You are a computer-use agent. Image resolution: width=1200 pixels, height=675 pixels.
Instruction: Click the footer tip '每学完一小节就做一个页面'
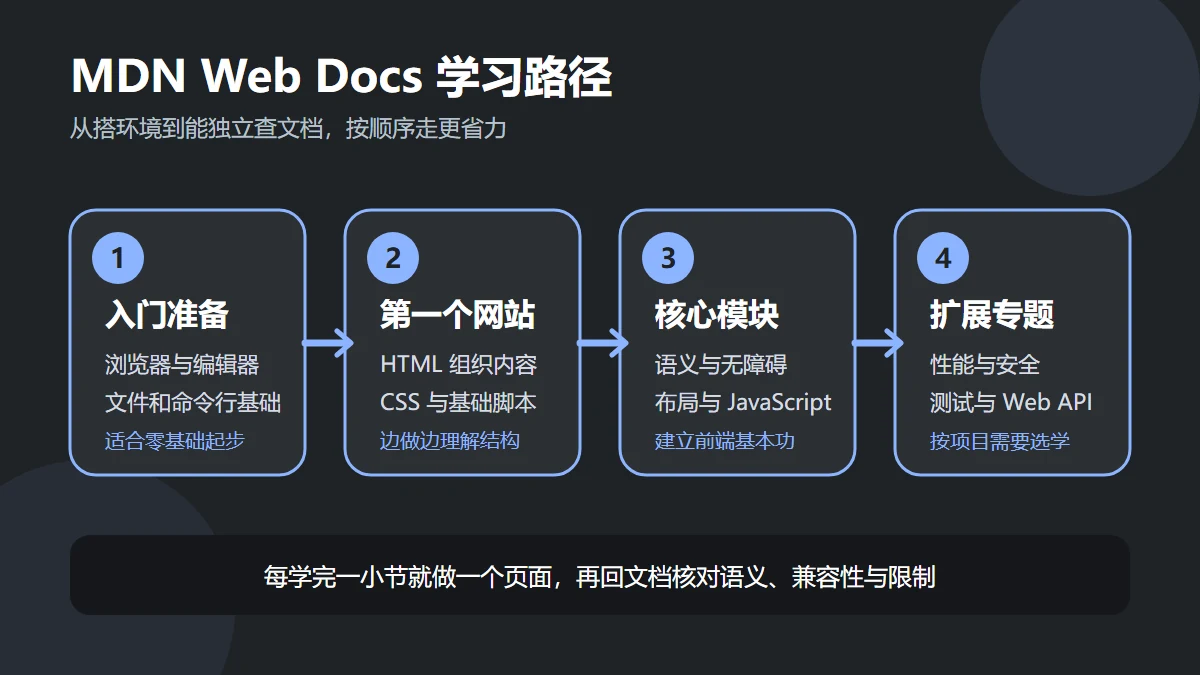point(407,577)
